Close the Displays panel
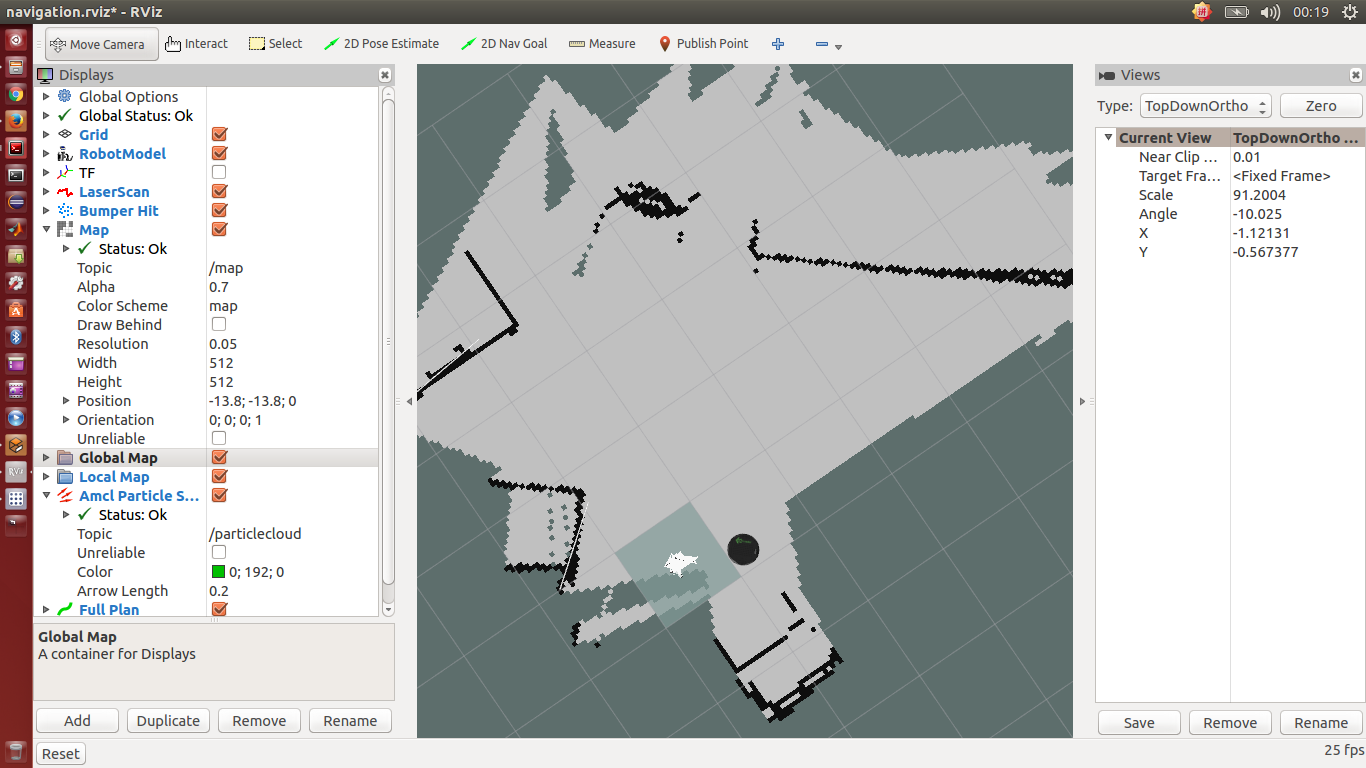Screen dimensions: 1366x768 [385, 75]
